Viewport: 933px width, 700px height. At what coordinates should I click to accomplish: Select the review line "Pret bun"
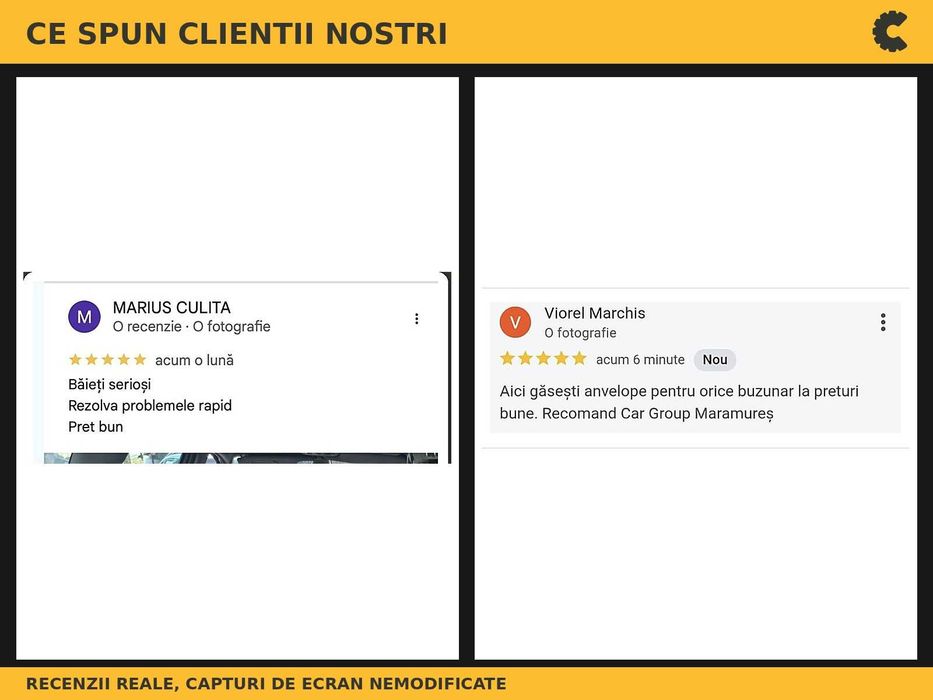[95, 427]
